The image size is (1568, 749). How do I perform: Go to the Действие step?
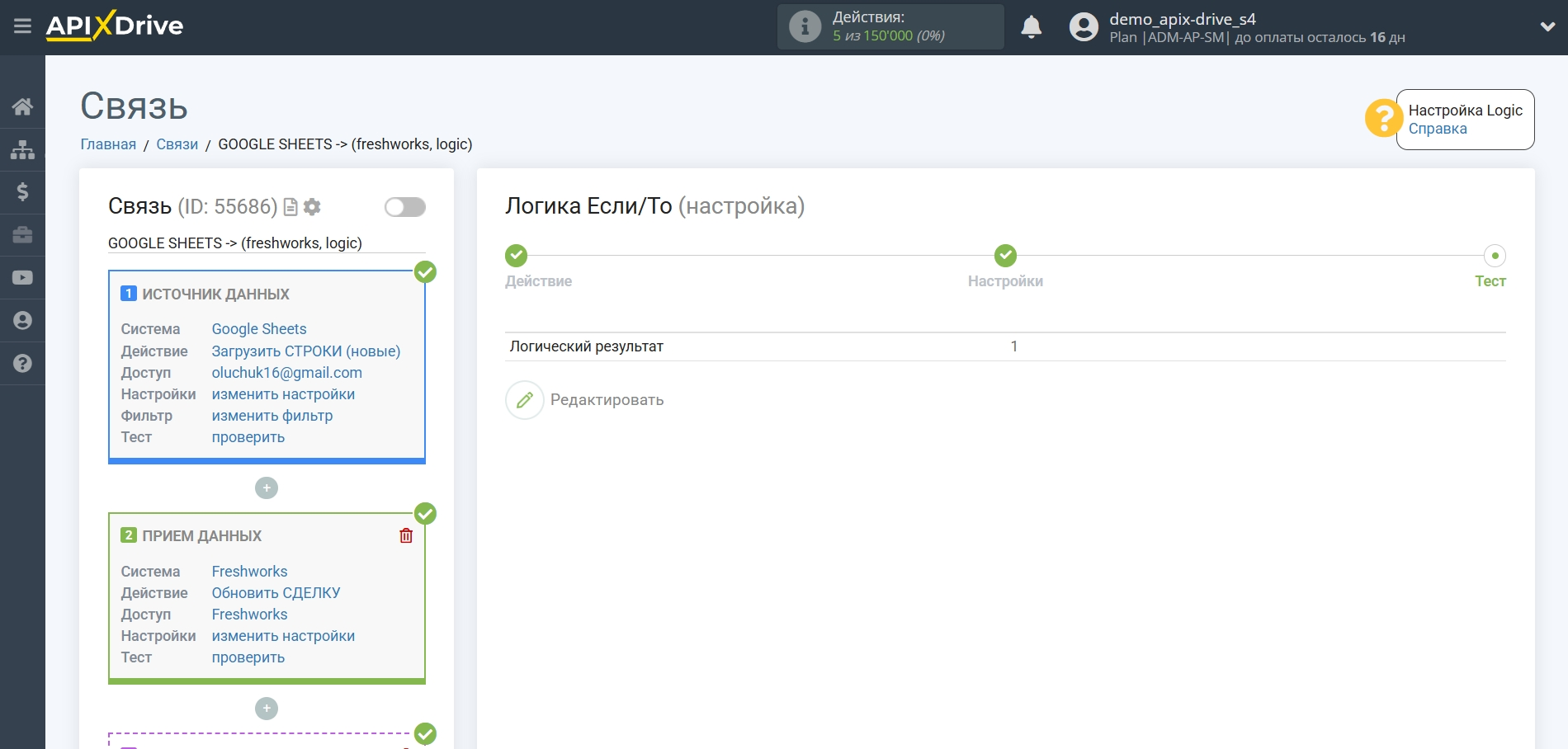517,256
